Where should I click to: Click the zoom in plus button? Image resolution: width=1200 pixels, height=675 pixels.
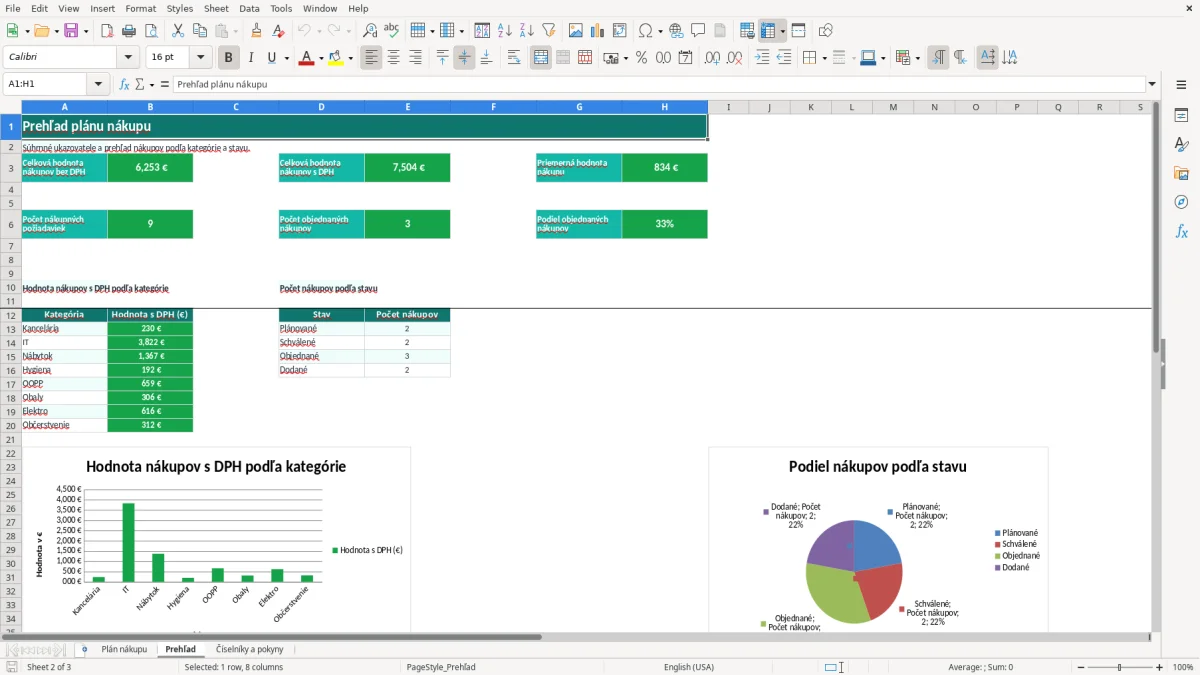pyautogui.click(x=1160, y=667)
